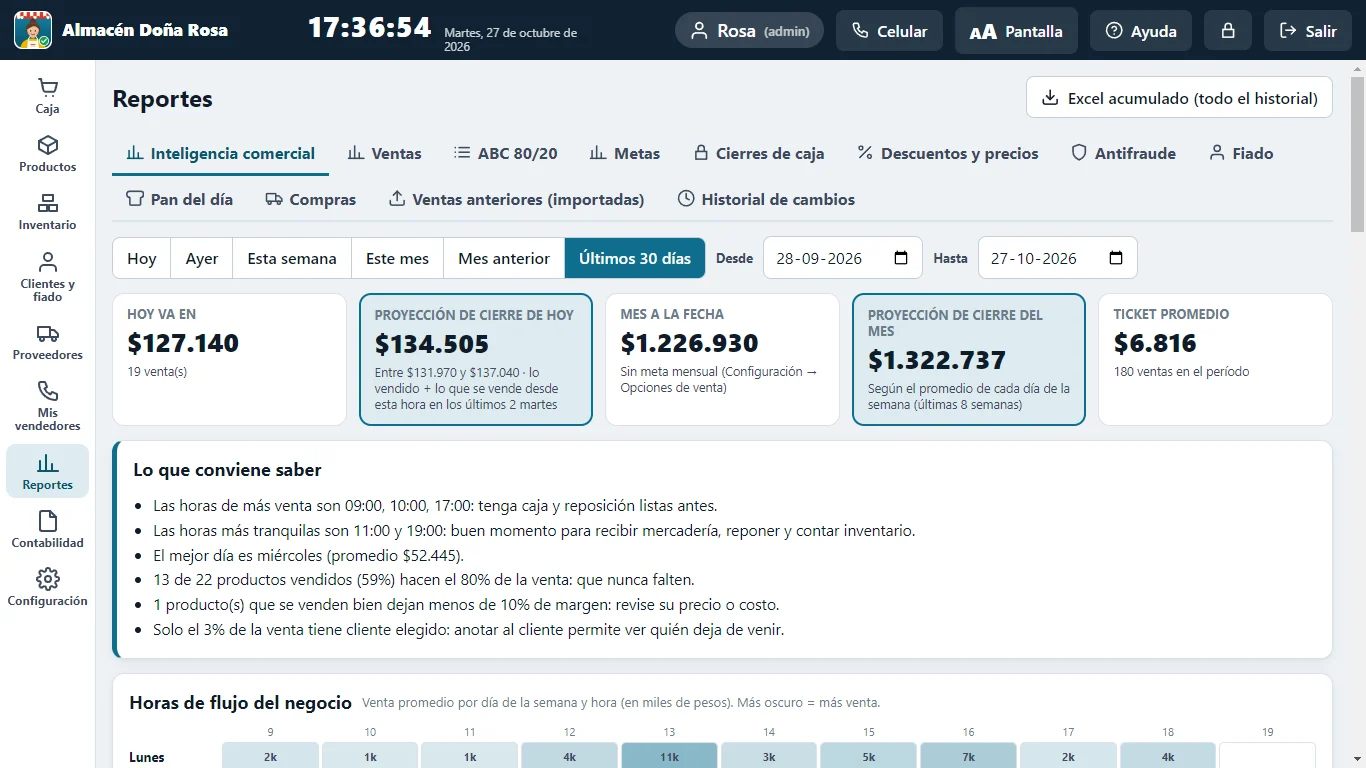
Task: Select Últimos 30 días range
Action: (635, 258)
